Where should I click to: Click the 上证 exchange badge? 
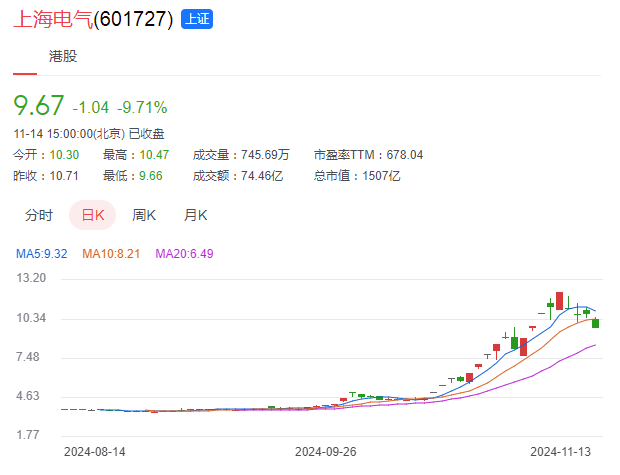pos(197,19)
